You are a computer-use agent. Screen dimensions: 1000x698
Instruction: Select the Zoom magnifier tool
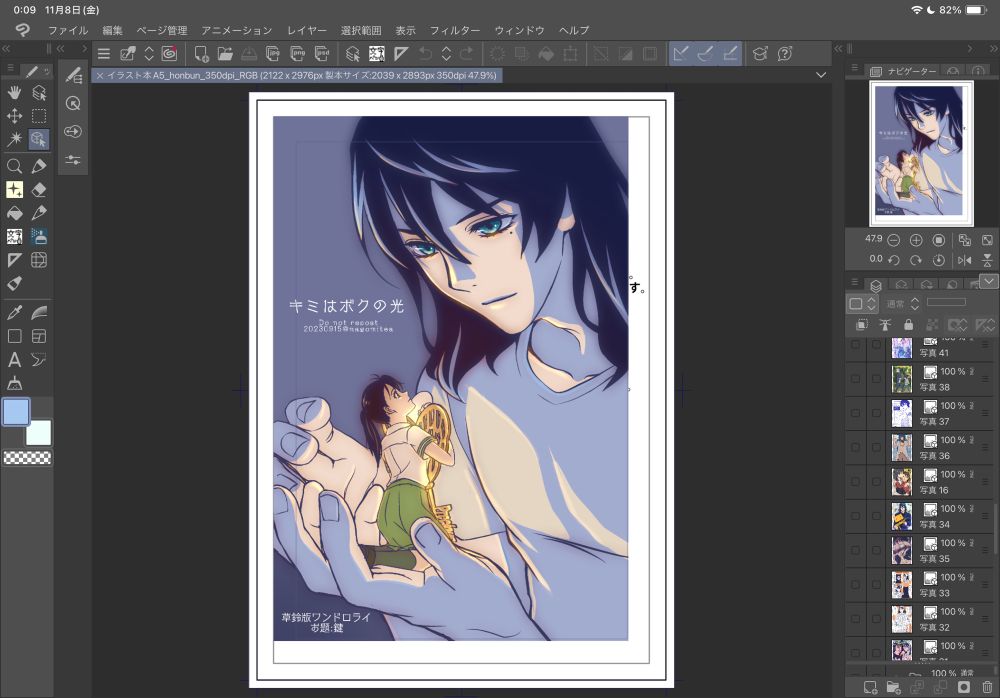(x=14, y=167)
